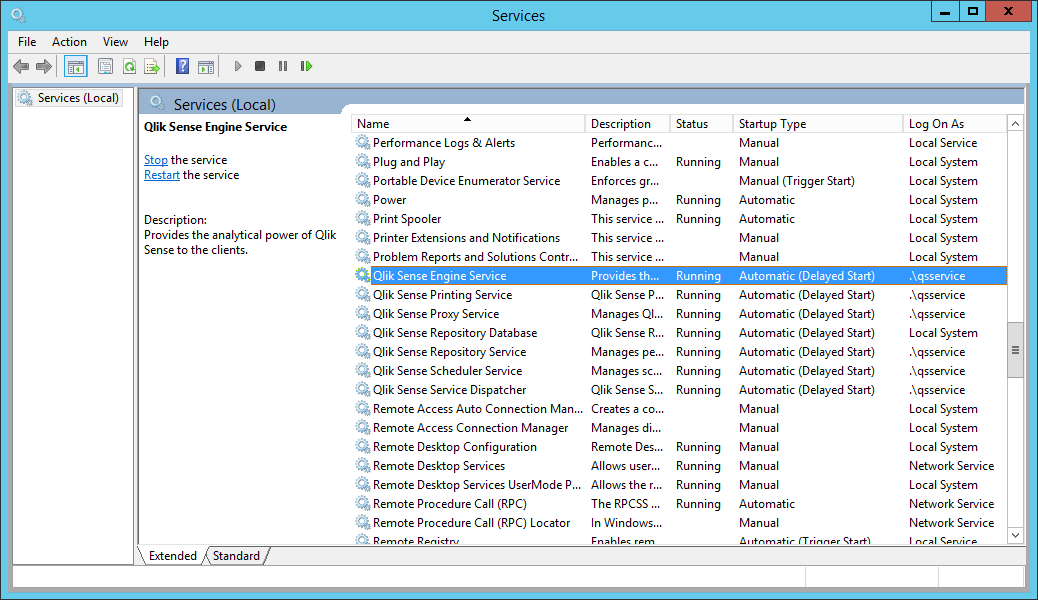Click the Refresh toolbar icon

[129, 67]
